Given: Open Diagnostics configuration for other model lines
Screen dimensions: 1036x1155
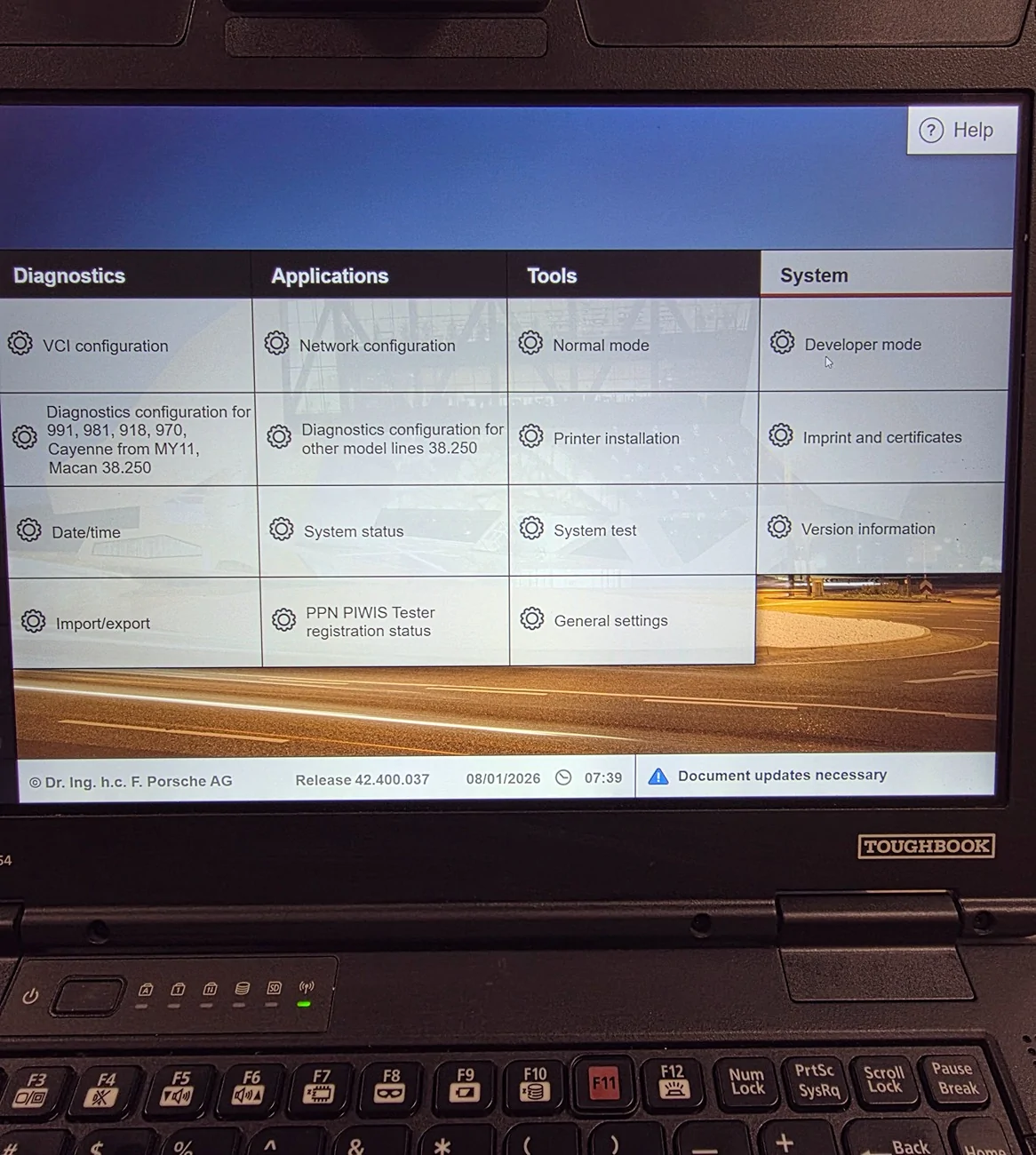Looking at the screenshot, I should coord(382,439).
